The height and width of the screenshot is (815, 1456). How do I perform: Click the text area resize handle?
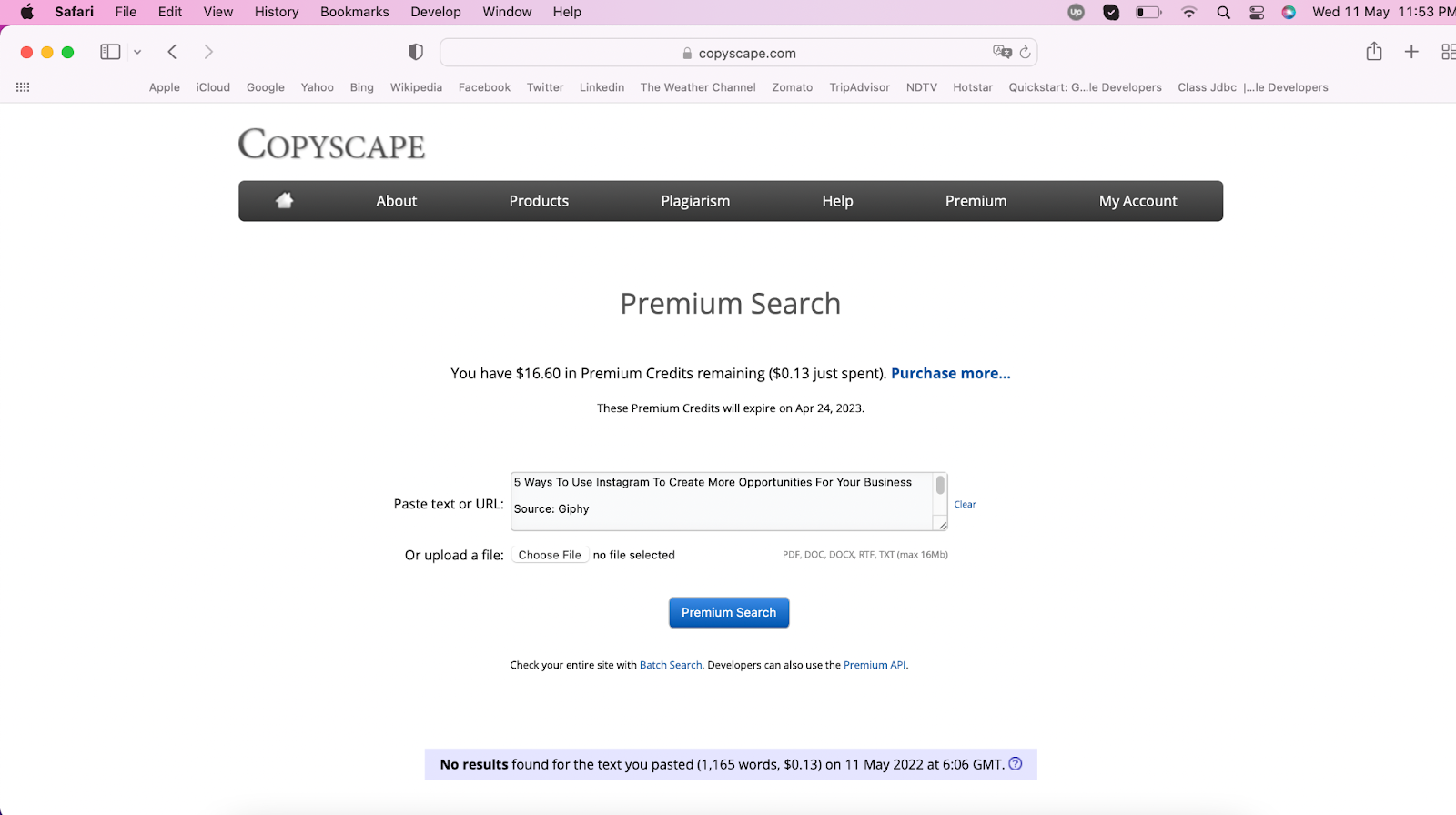pyautogui.click(x=943, y=525)
